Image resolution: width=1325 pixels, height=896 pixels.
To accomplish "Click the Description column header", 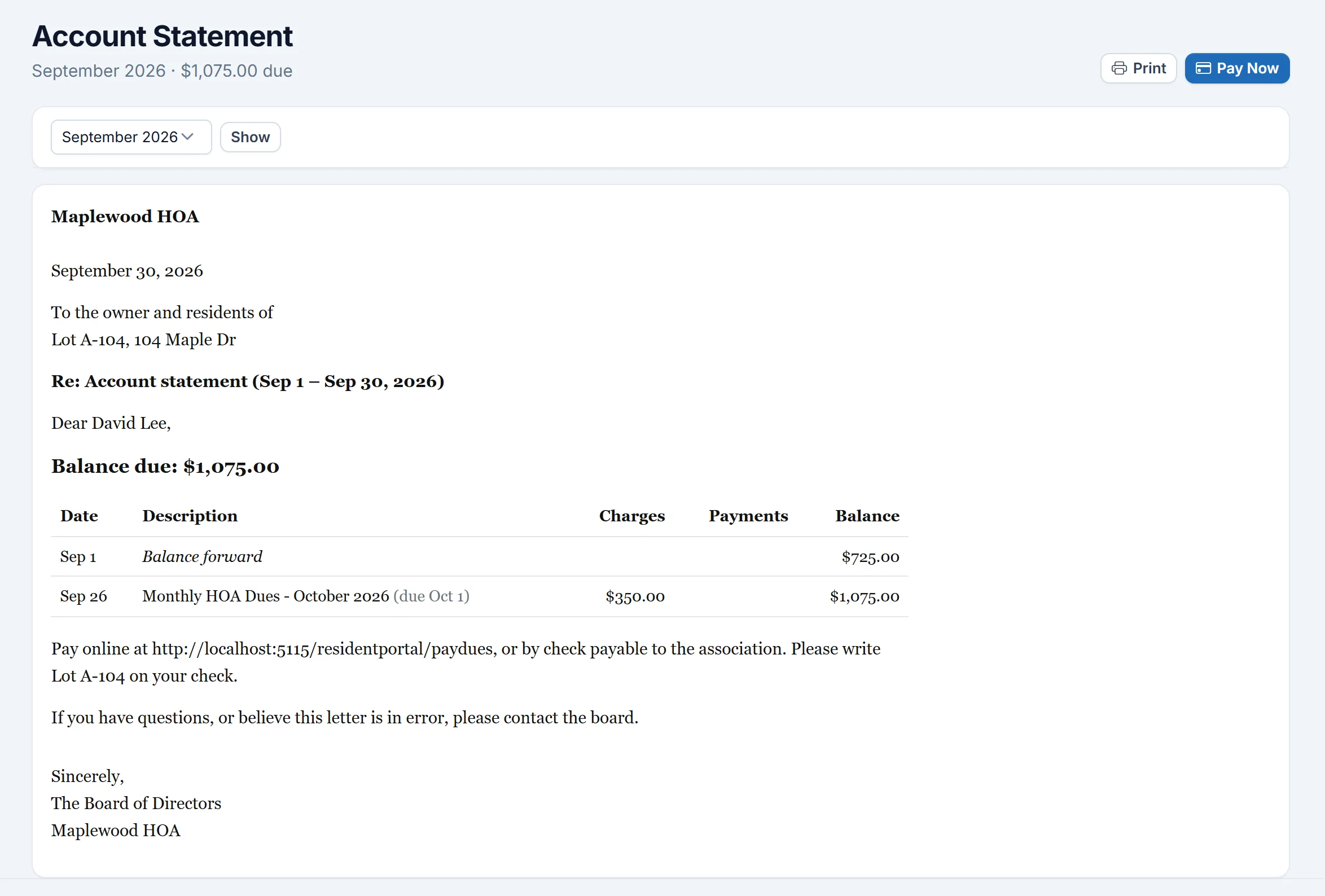I will click(x=190, y=516).
